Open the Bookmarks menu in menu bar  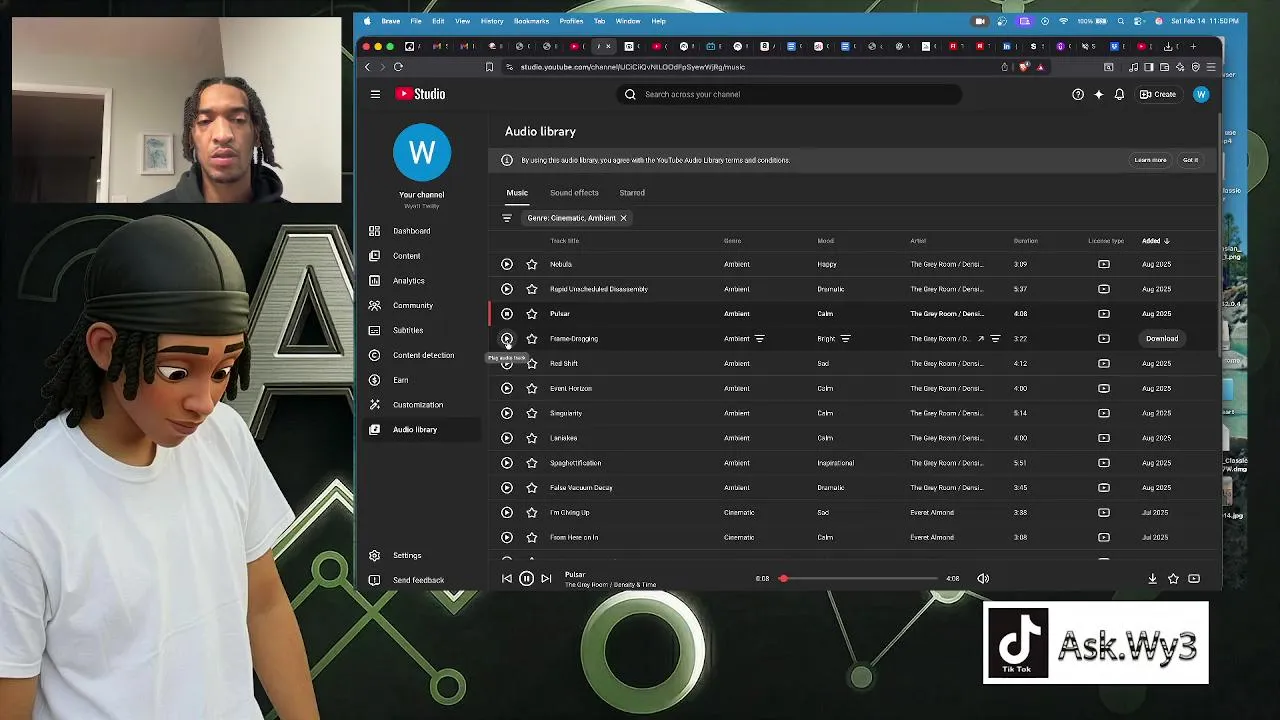point(531,21)
